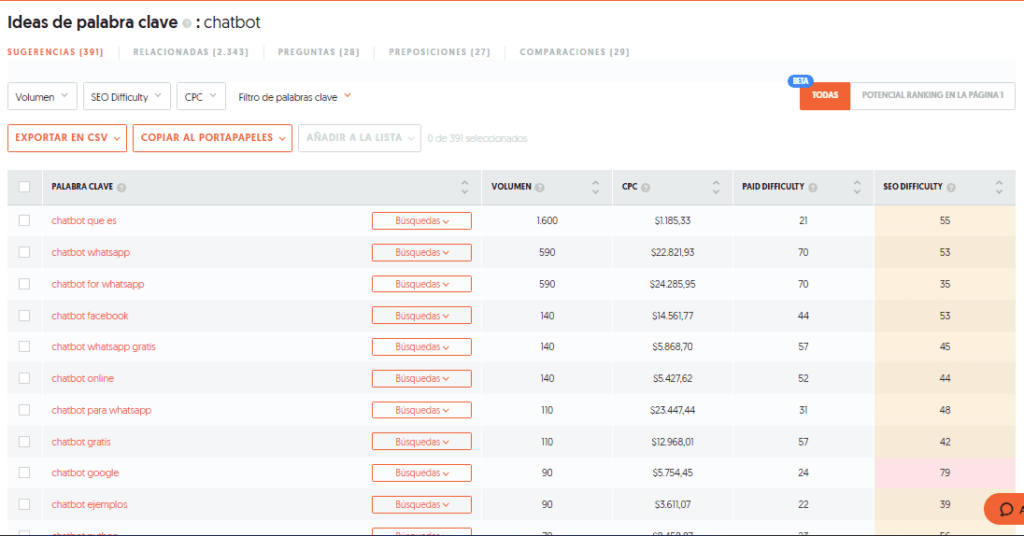Screen dimensions: 1024x536
Task: Sort table by PAID DIFFICULTY column arrows
Action: click(857, 187)
